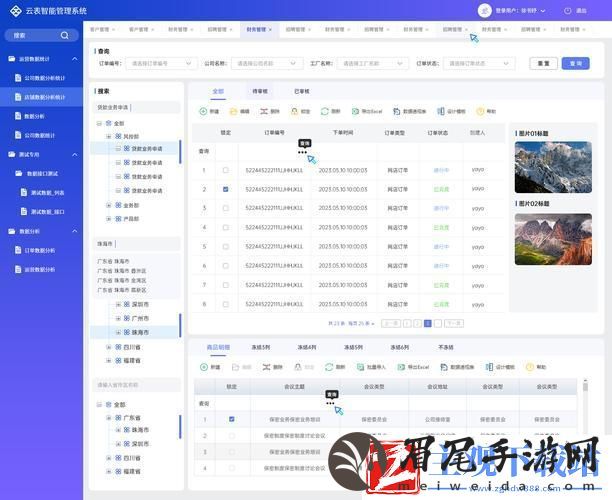Click 删除 icon in 商品明细 toolbar
Viewport: 612px width, 500px height.
pyautogui.click(x=267, y=367)
